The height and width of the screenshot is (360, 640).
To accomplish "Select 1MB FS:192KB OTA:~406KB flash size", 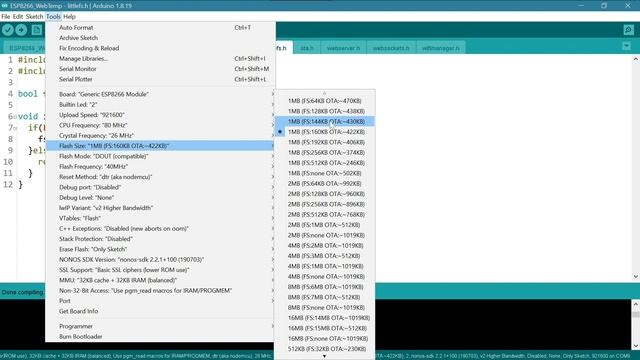I will click(324, 142).
